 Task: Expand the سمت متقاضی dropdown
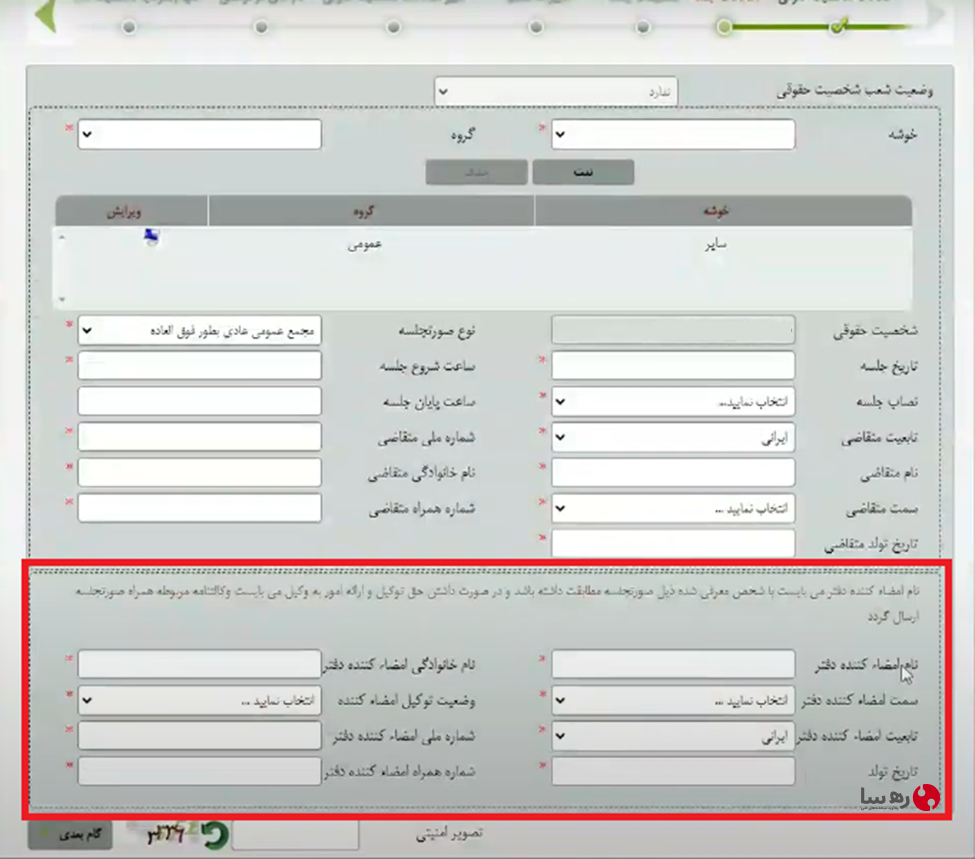(673, 508)
